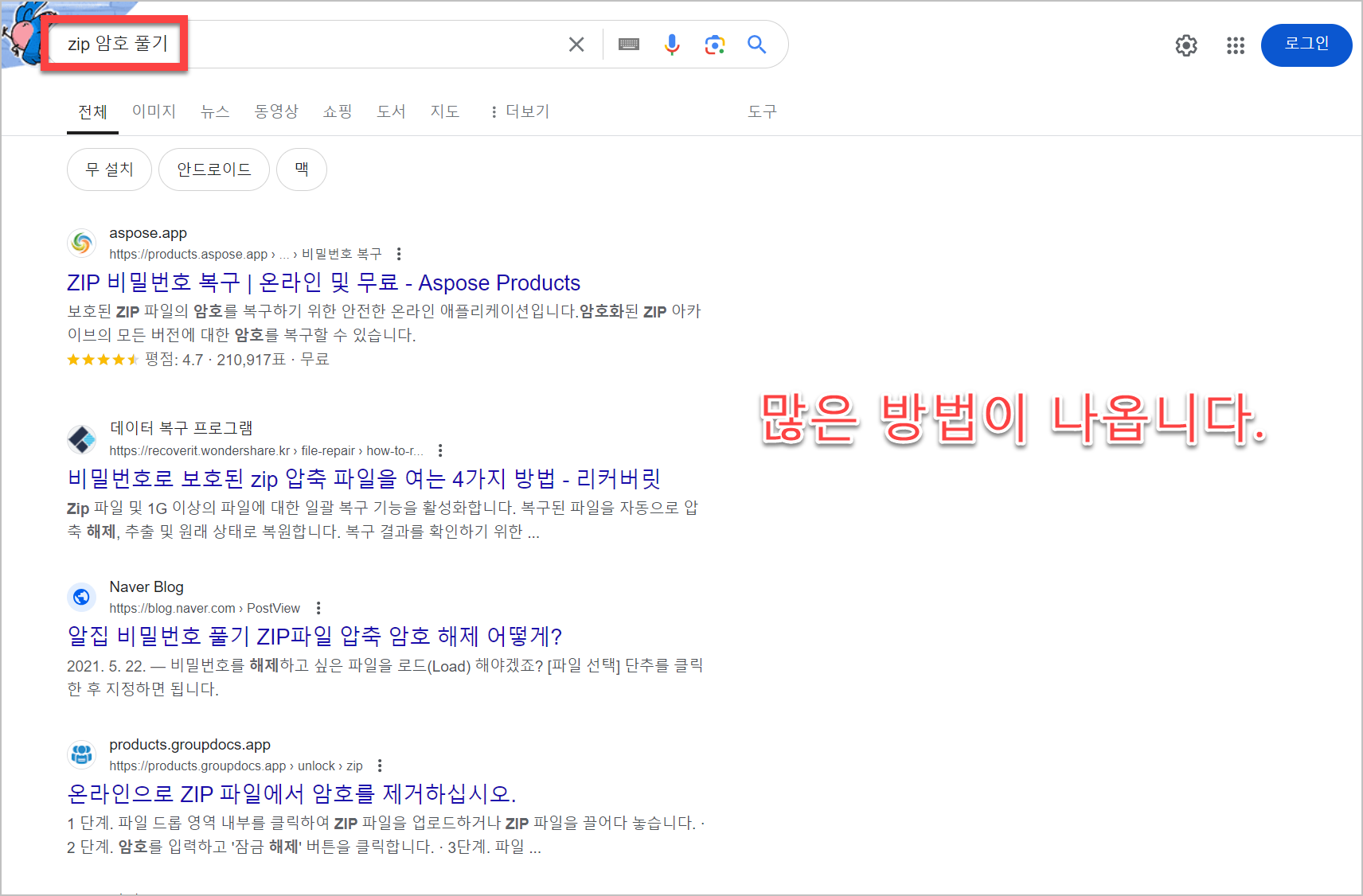This screenshot has width=1363, height=896.
Task: Open more options for the Naver Blog result
Action: tap(318, 608)
